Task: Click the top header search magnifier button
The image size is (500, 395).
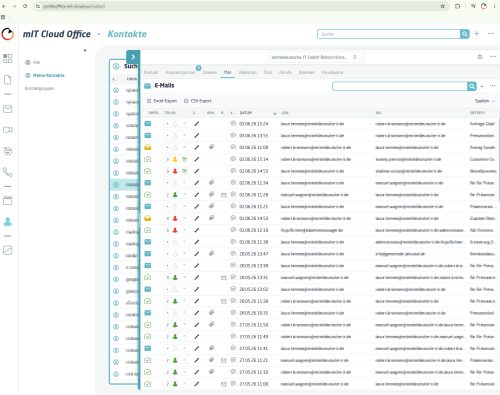Action: pyautogui.click(x=465, y=34)
